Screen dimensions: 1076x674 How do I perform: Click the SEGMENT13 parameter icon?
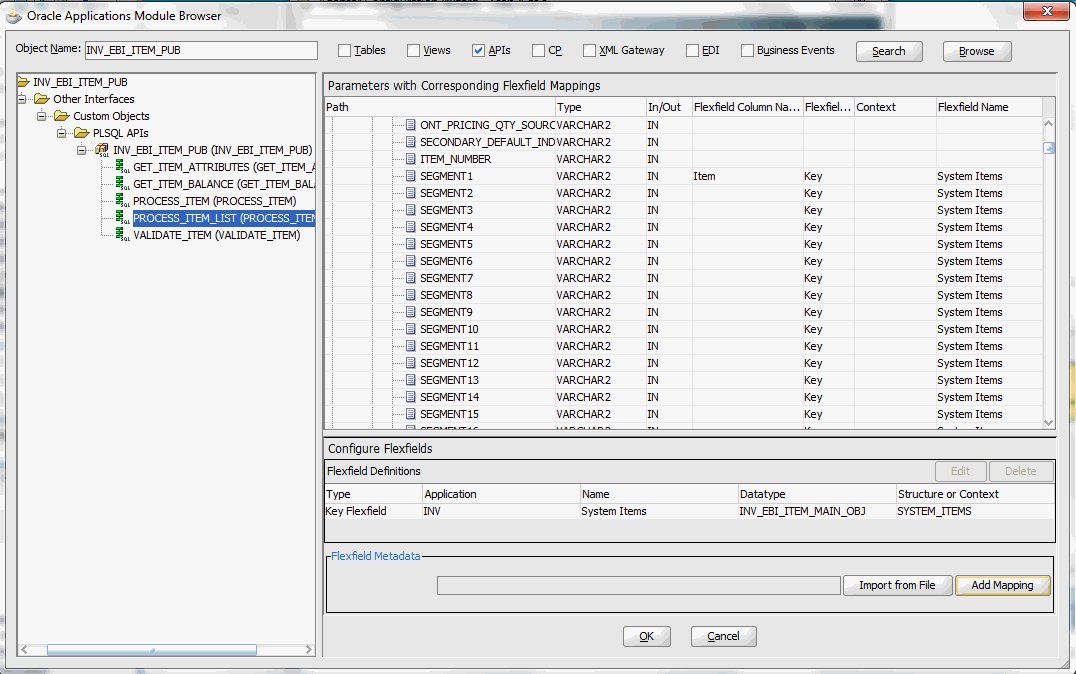(410, 380)
